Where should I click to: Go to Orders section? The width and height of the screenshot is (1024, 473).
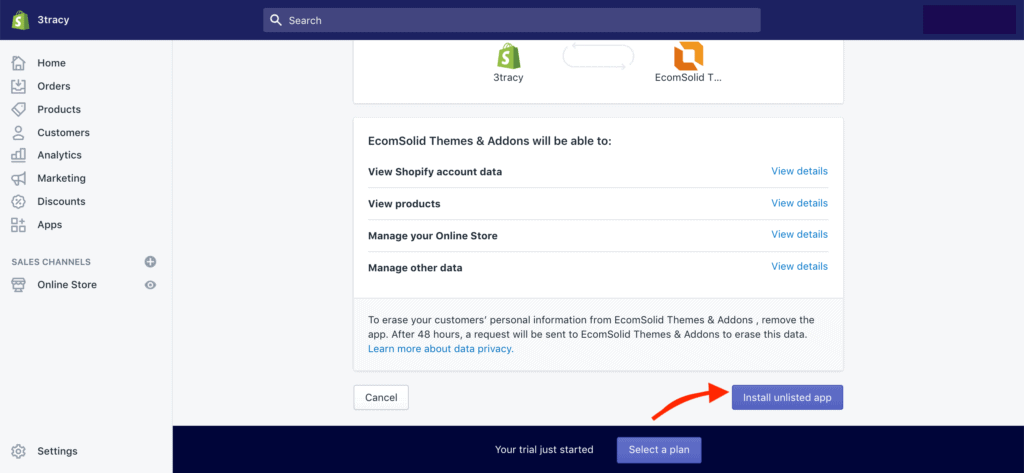coord(54,86)
